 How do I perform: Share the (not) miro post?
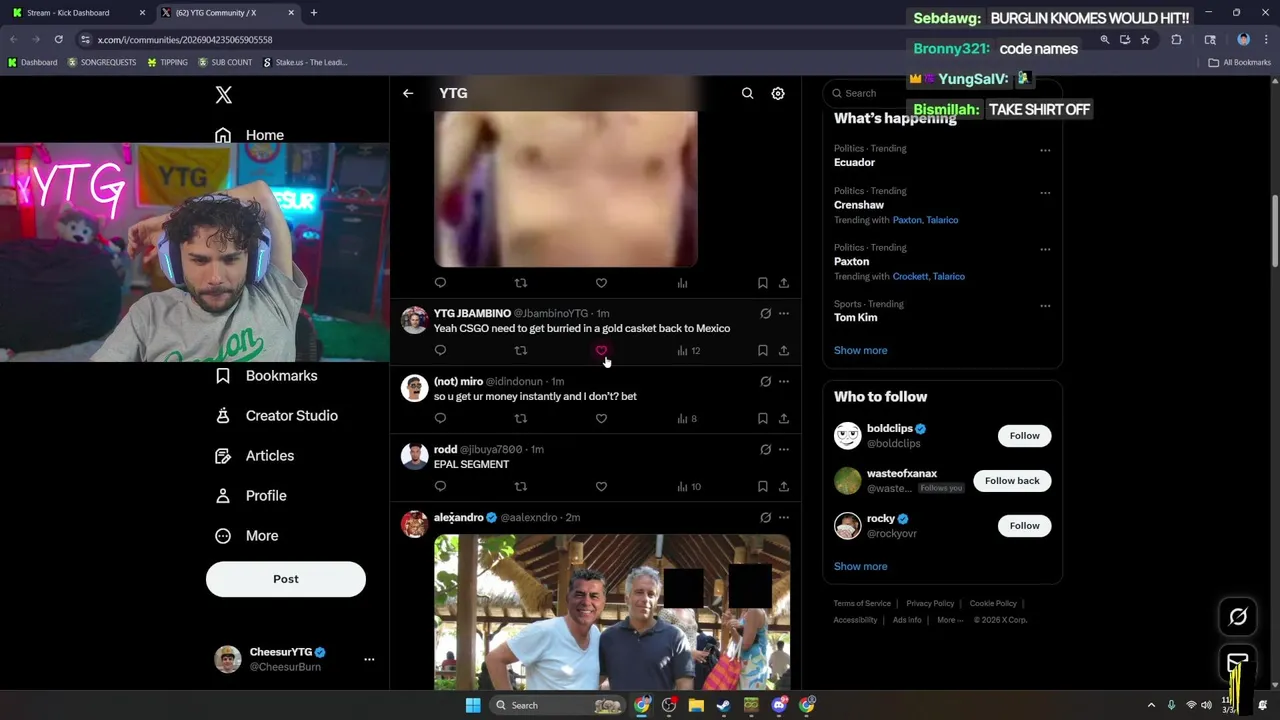coord(784,419)
